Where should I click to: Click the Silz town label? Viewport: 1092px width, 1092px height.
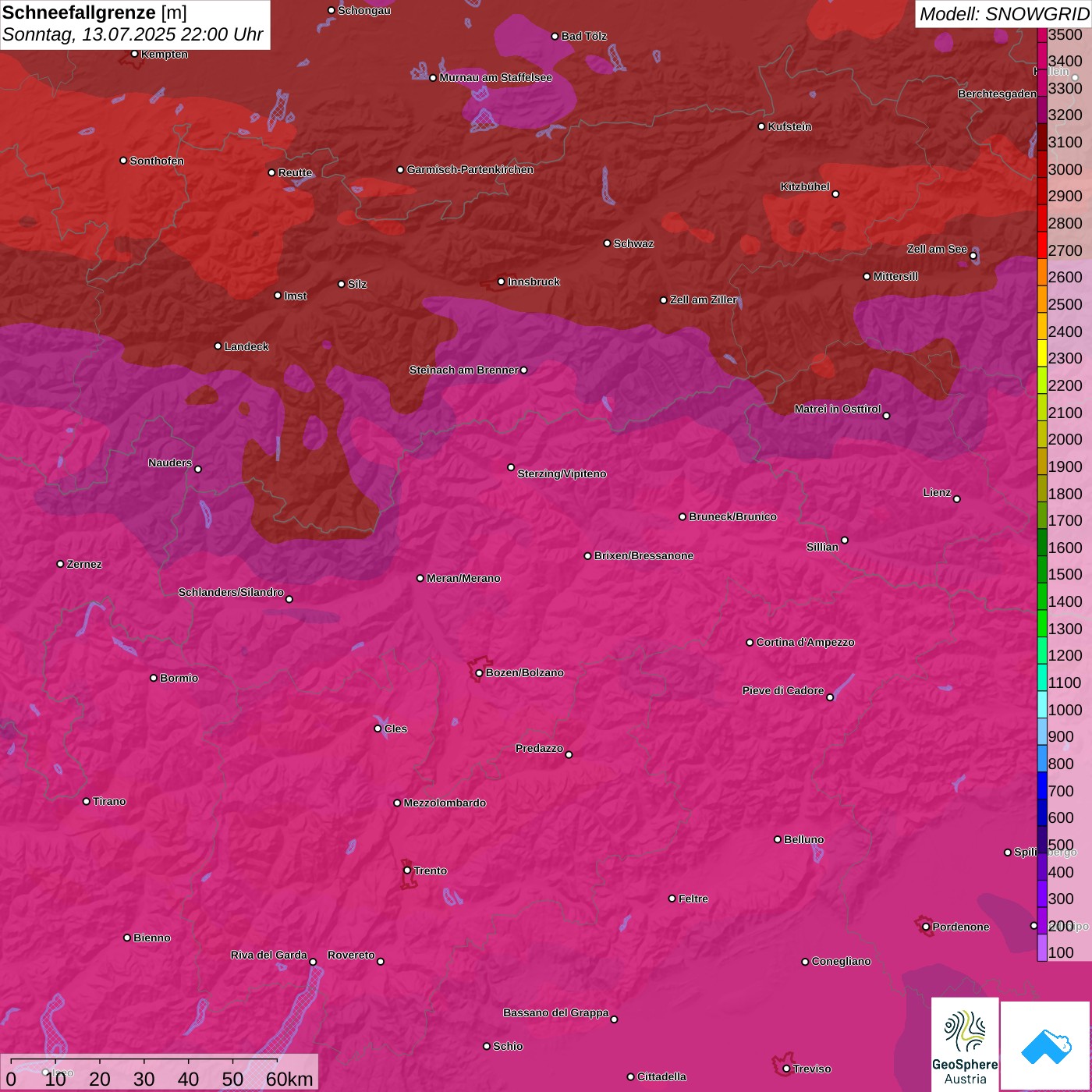click(356, 284)
